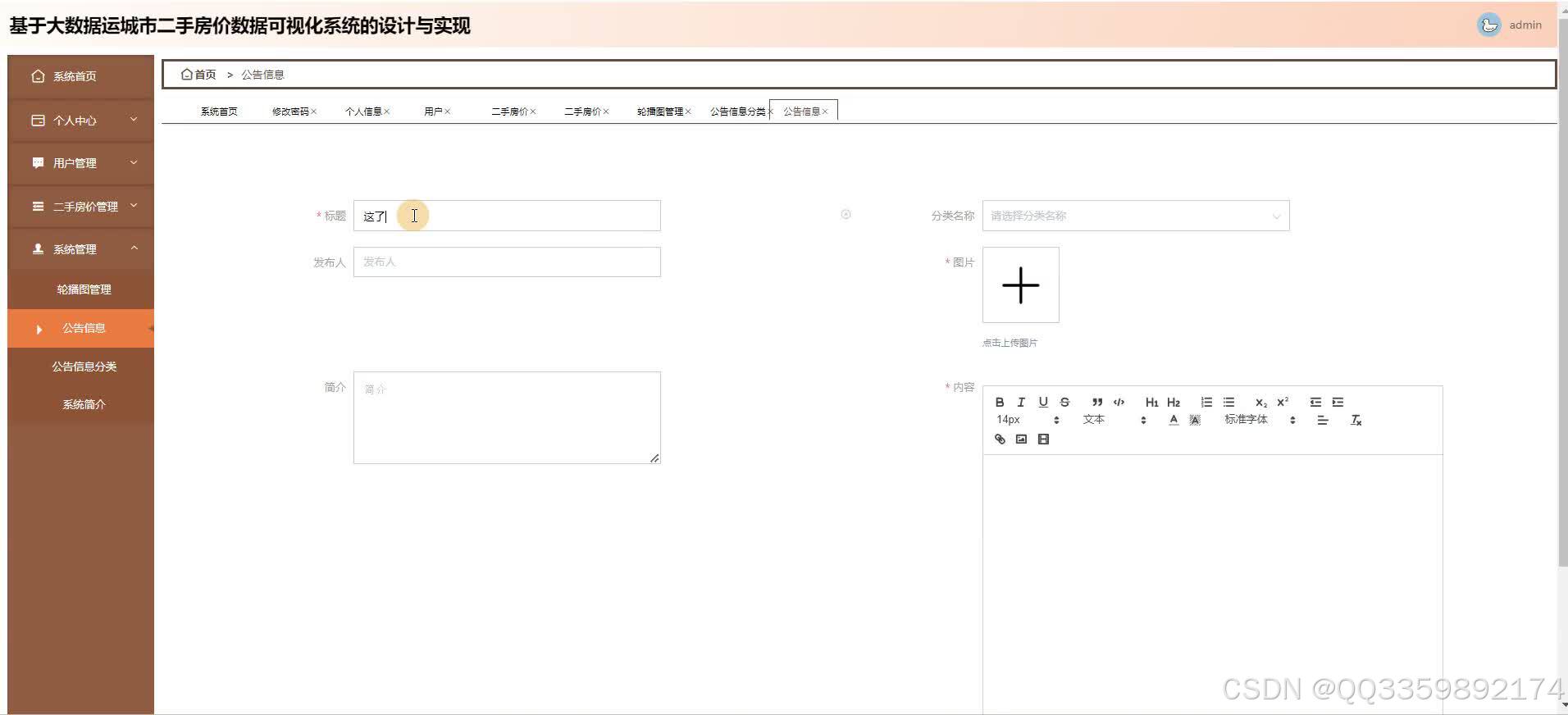
Task: Create a bulleted list in the editor
Action: coord(1228,402)
